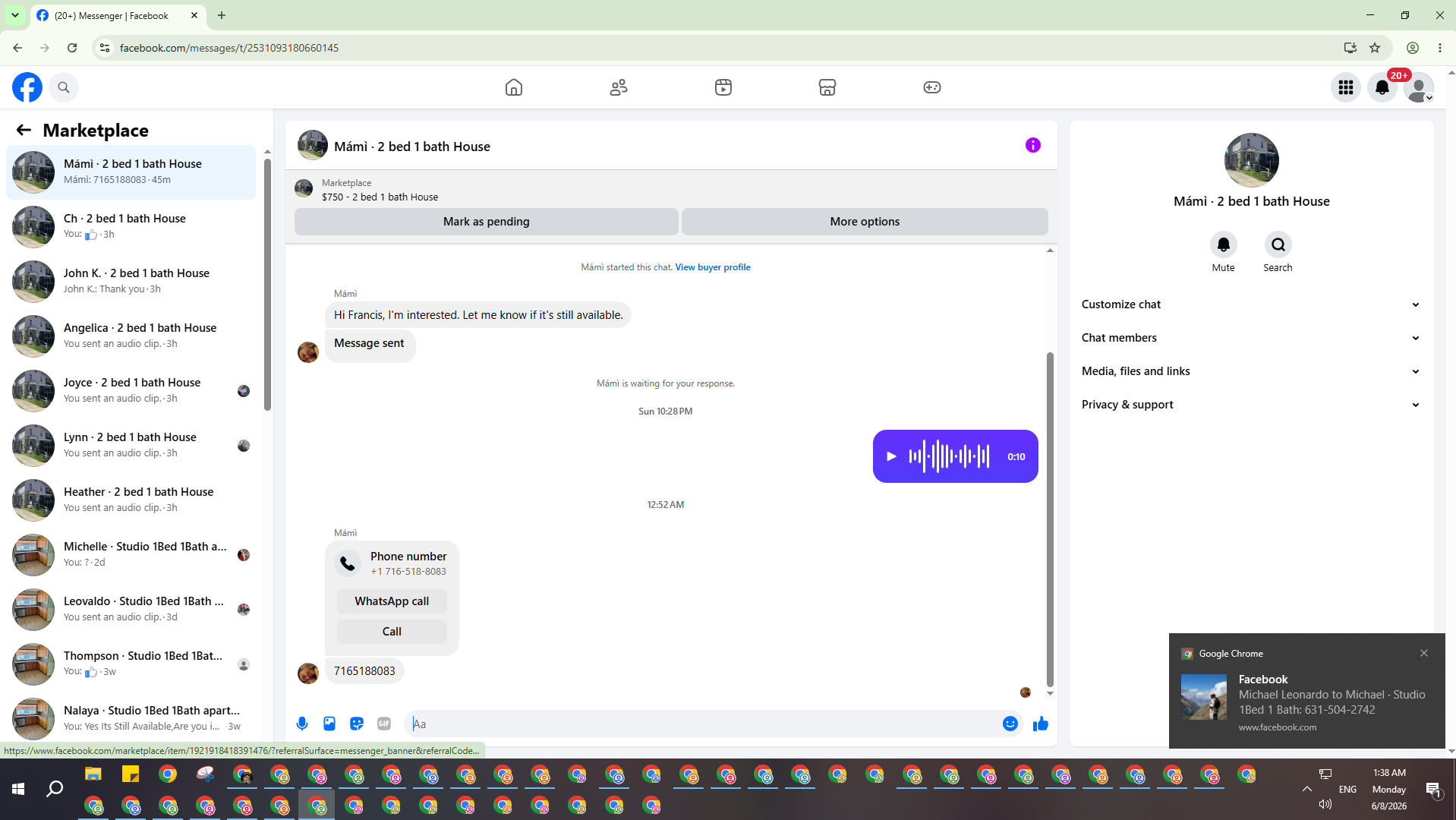
Task: Open Heather conversation
Action: (131, 500)
